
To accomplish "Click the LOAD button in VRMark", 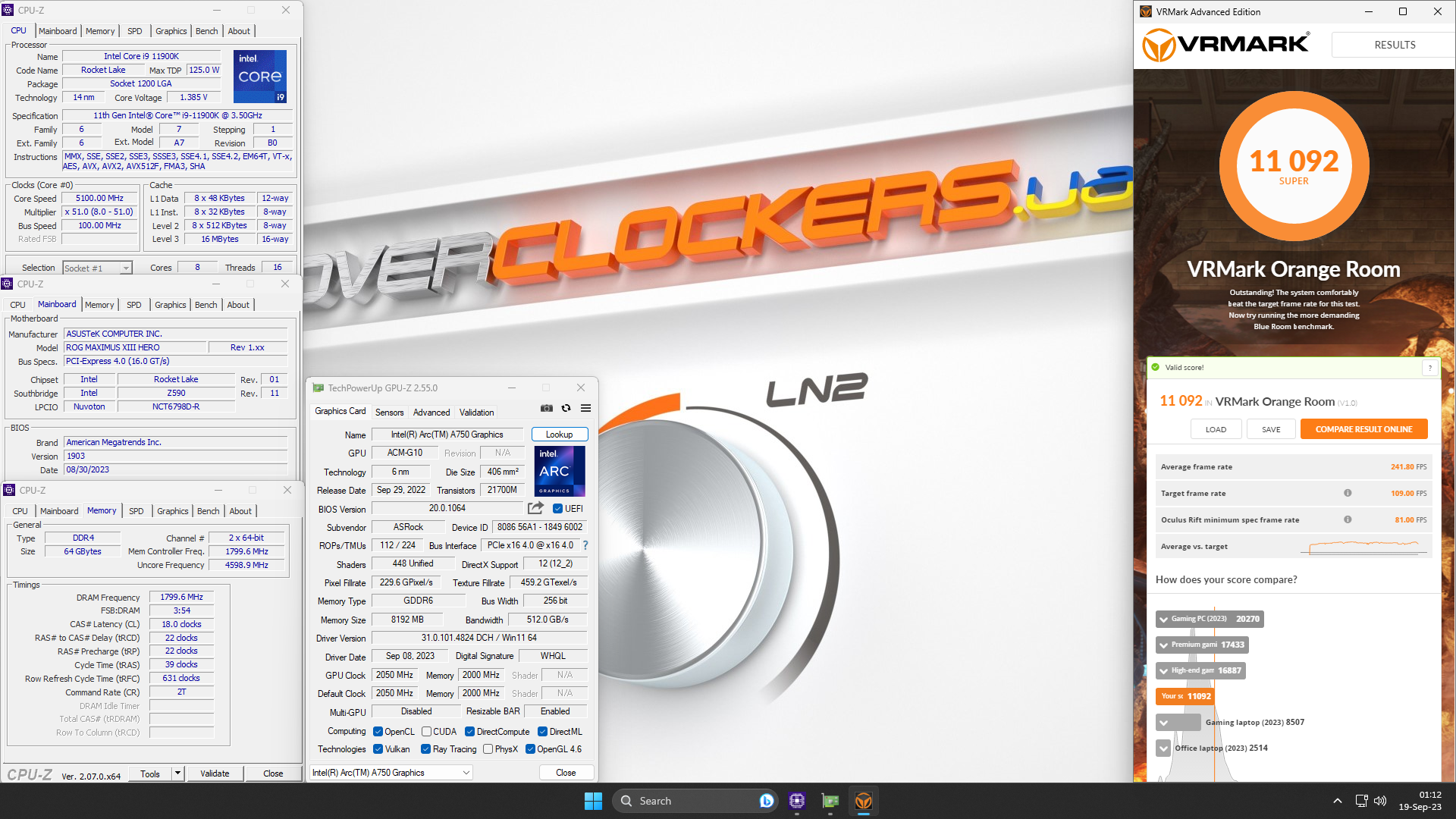I will click(x=1216, y=429).
